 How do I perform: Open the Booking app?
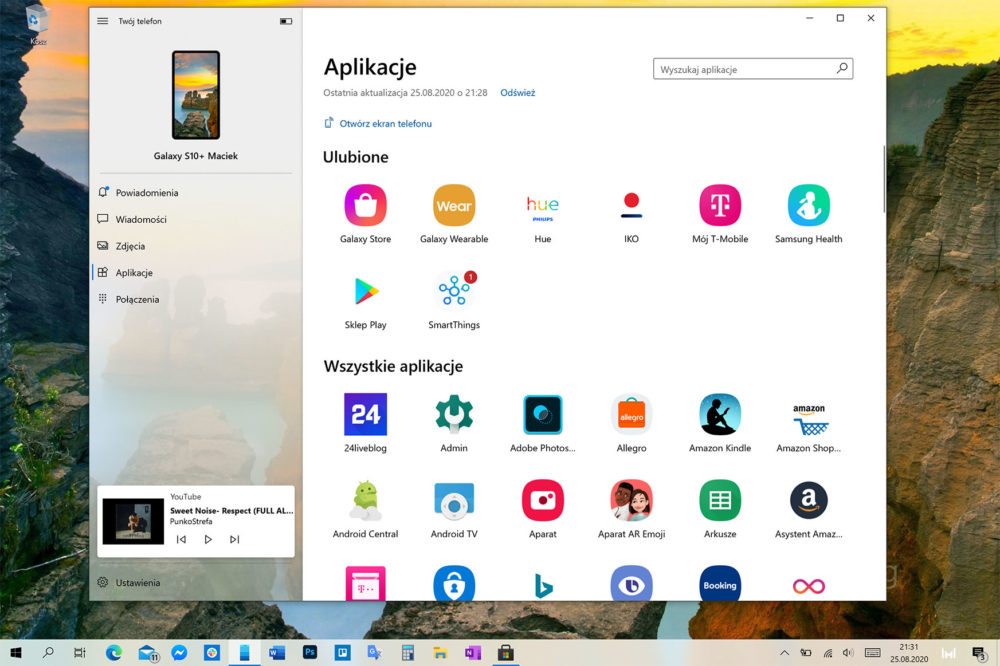(720, 584)
